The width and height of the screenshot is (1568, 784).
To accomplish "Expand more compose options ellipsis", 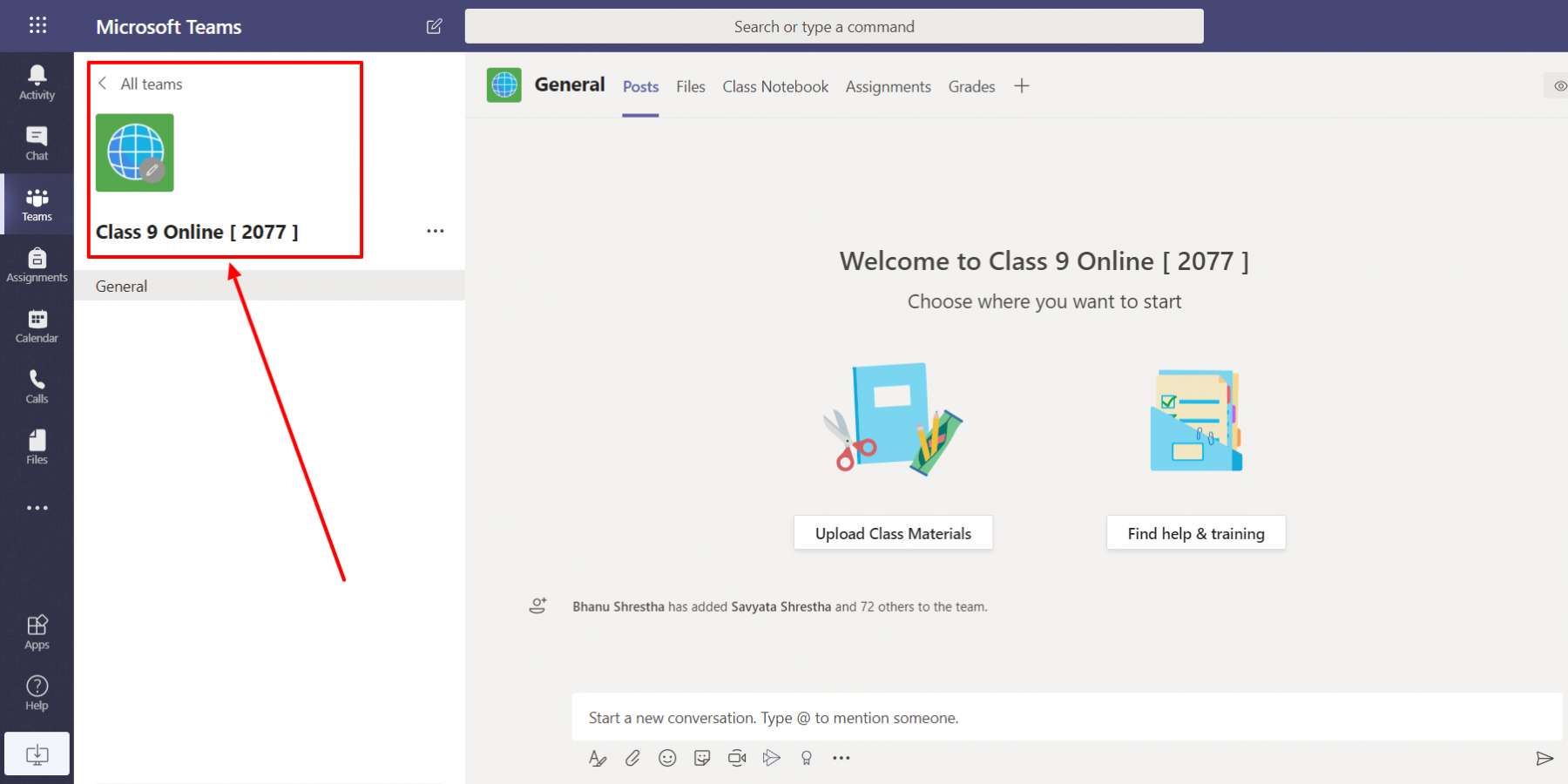I will point(841,758).
